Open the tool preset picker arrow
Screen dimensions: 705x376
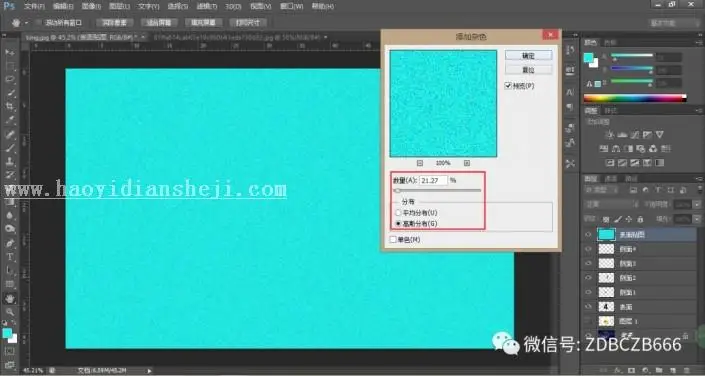(26, 22)
